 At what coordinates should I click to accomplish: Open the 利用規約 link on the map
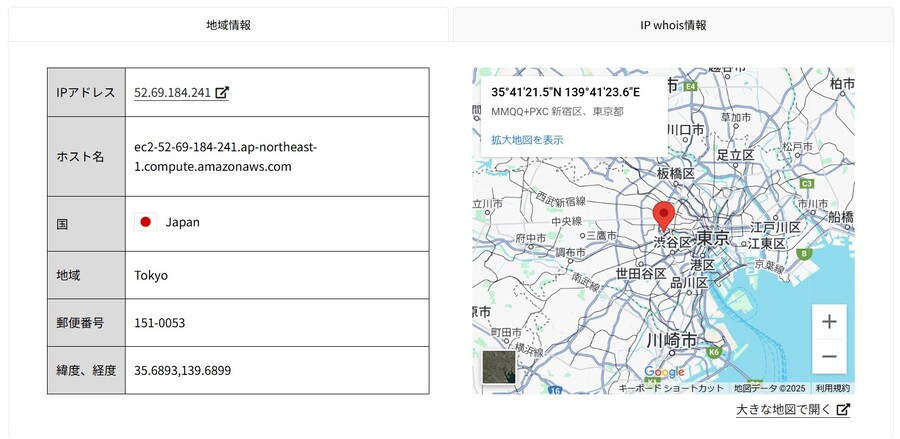coord(832,389)
